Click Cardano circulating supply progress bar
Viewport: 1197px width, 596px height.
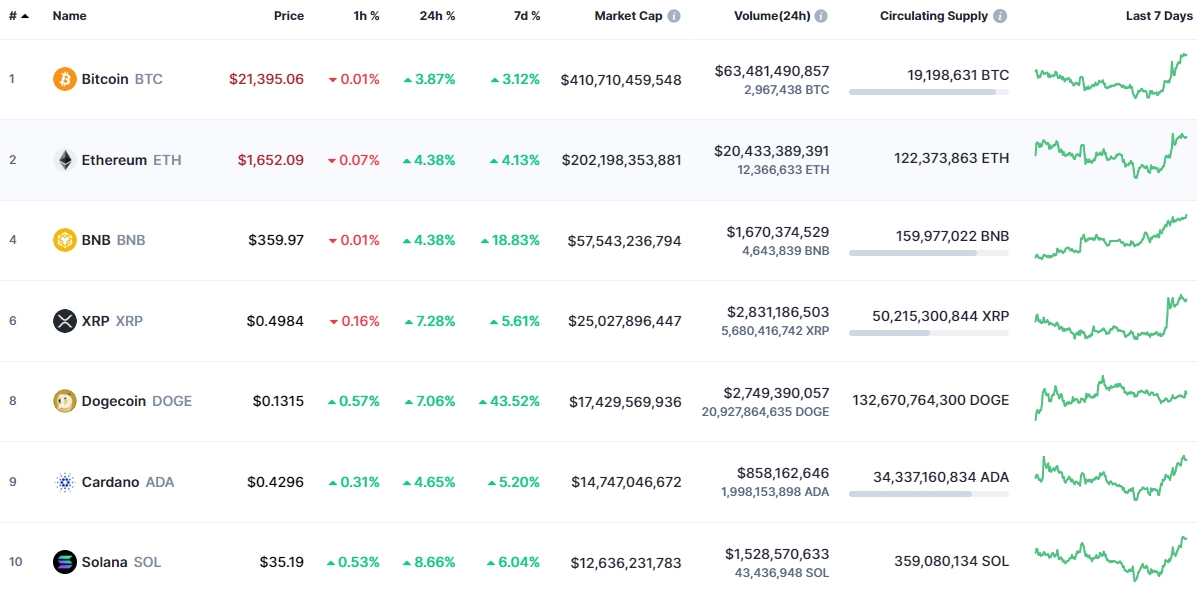(928, 494)
